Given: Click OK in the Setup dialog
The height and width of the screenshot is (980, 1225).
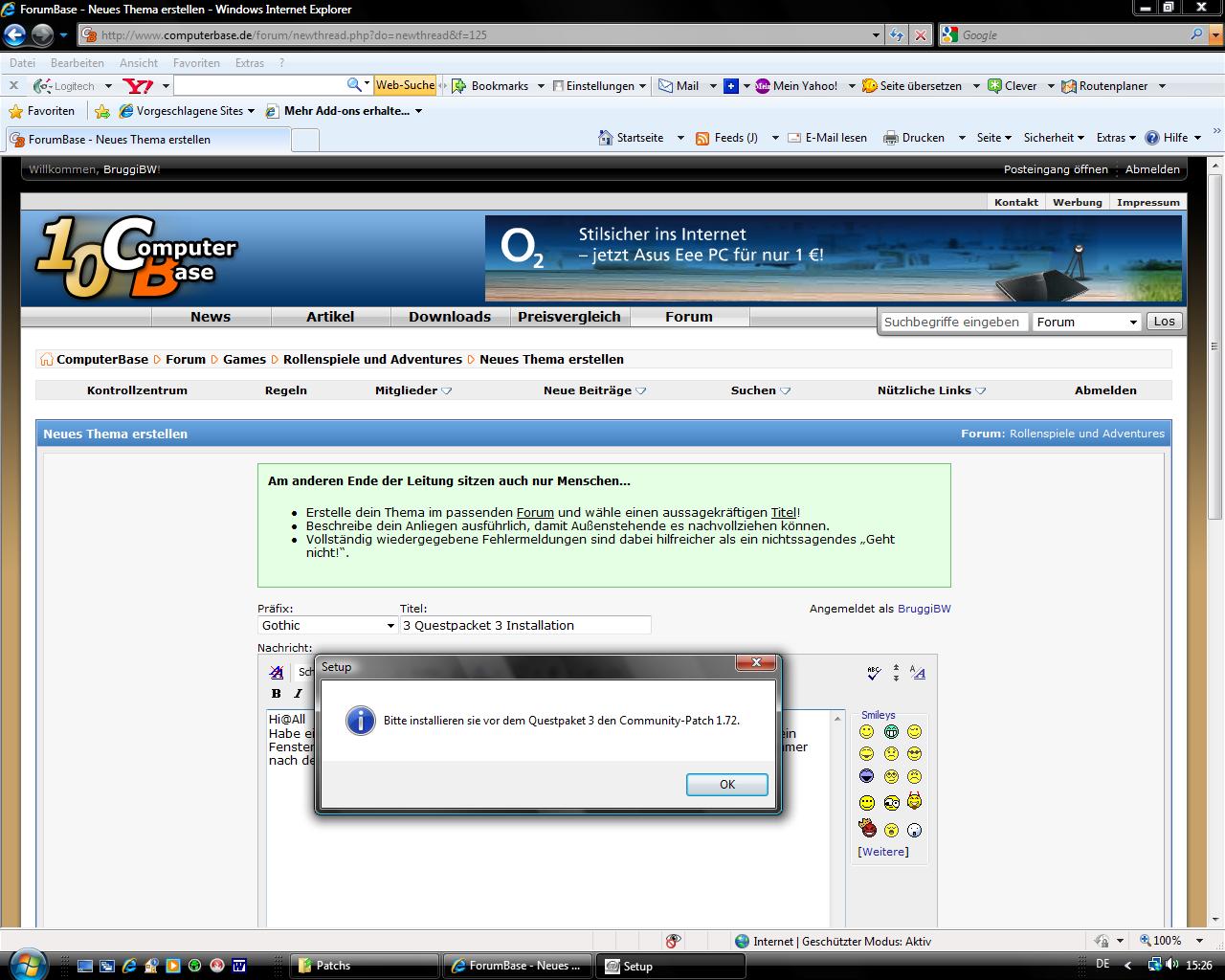Looking at the screenshot, I should tap(727, 785).
